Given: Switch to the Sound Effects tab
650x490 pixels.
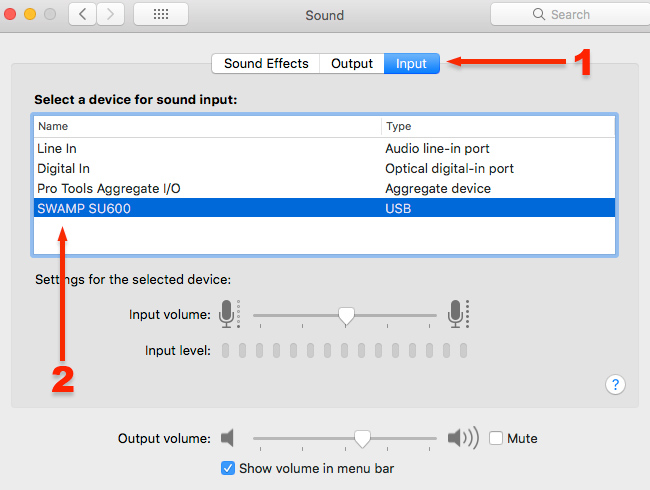Looking at the screenshot, I should click(x=266, y=63).
